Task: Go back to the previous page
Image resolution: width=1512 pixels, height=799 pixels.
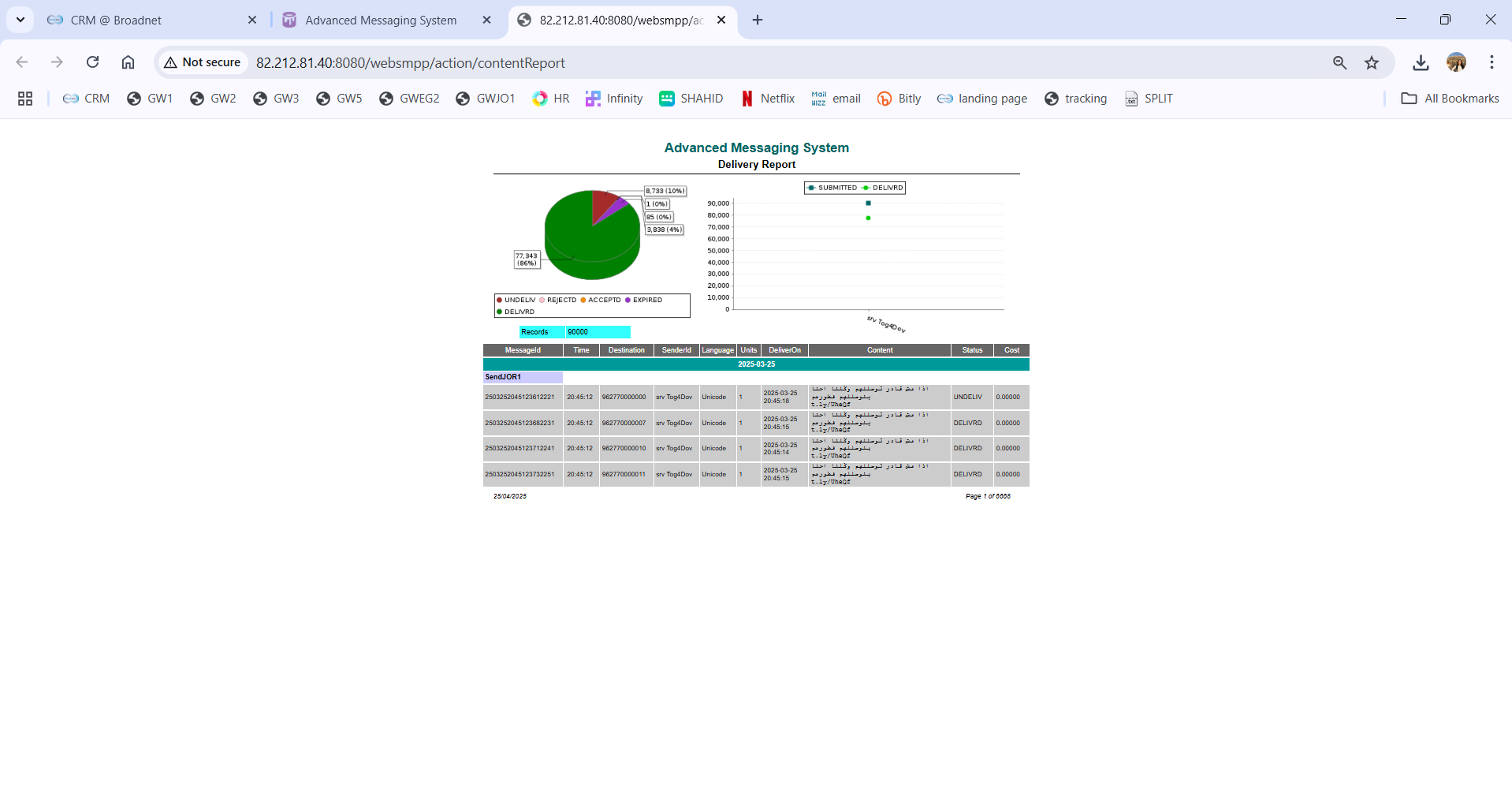Action: (x=22, y=62)
